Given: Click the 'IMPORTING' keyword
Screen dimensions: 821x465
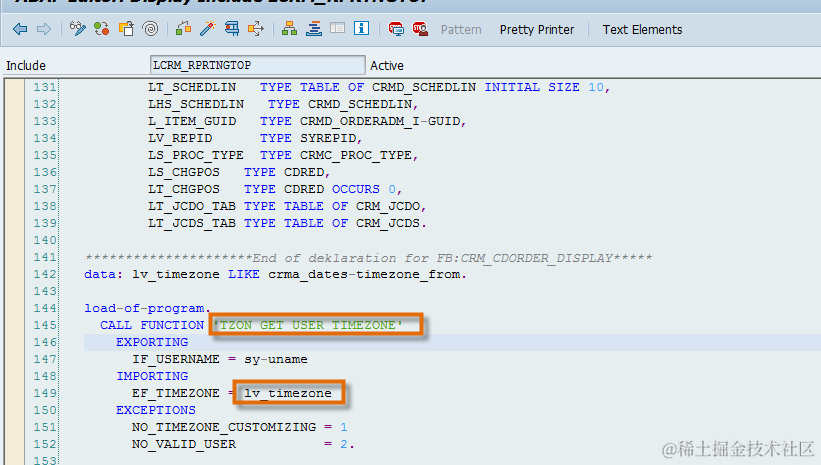Looking at the screenshot, I should click(152, 377).
